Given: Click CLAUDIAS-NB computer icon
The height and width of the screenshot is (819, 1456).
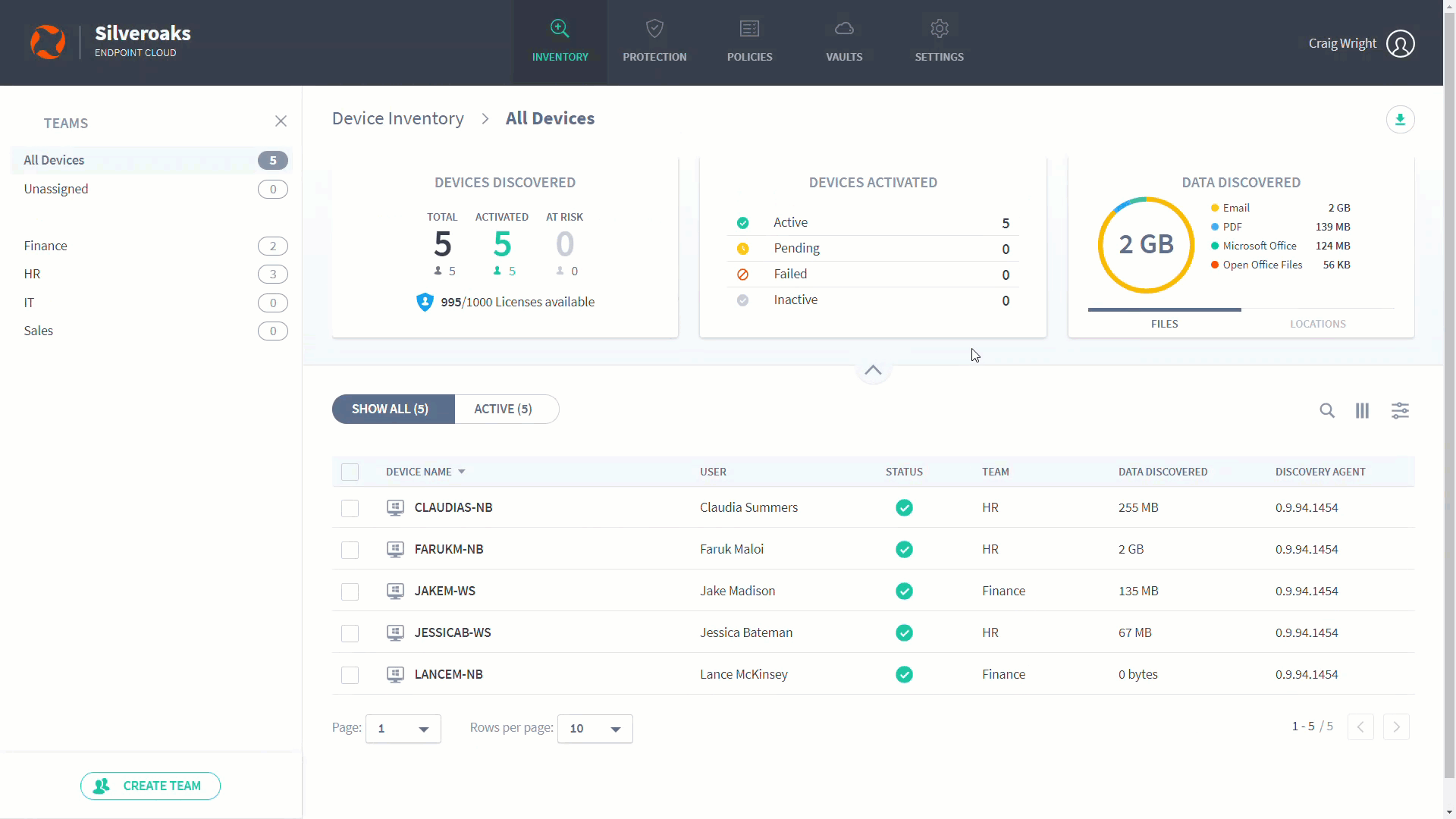Looking at the screenshot, I should (x=395, y=507).
